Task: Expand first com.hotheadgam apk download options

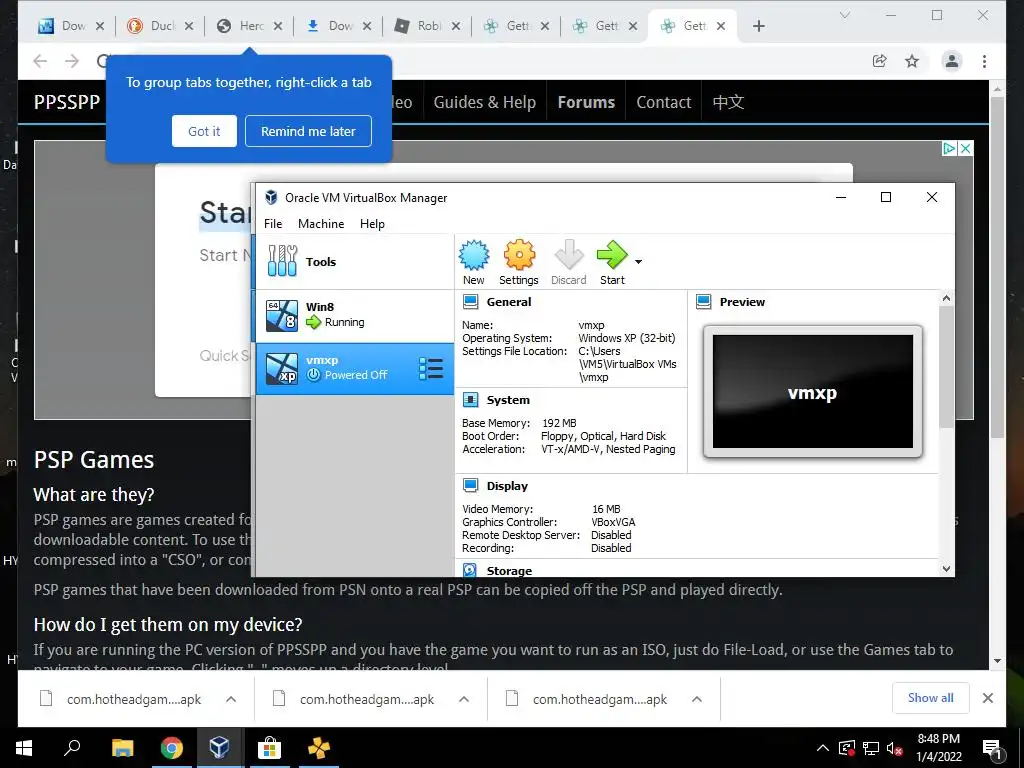Action: (x=231, y=699)
